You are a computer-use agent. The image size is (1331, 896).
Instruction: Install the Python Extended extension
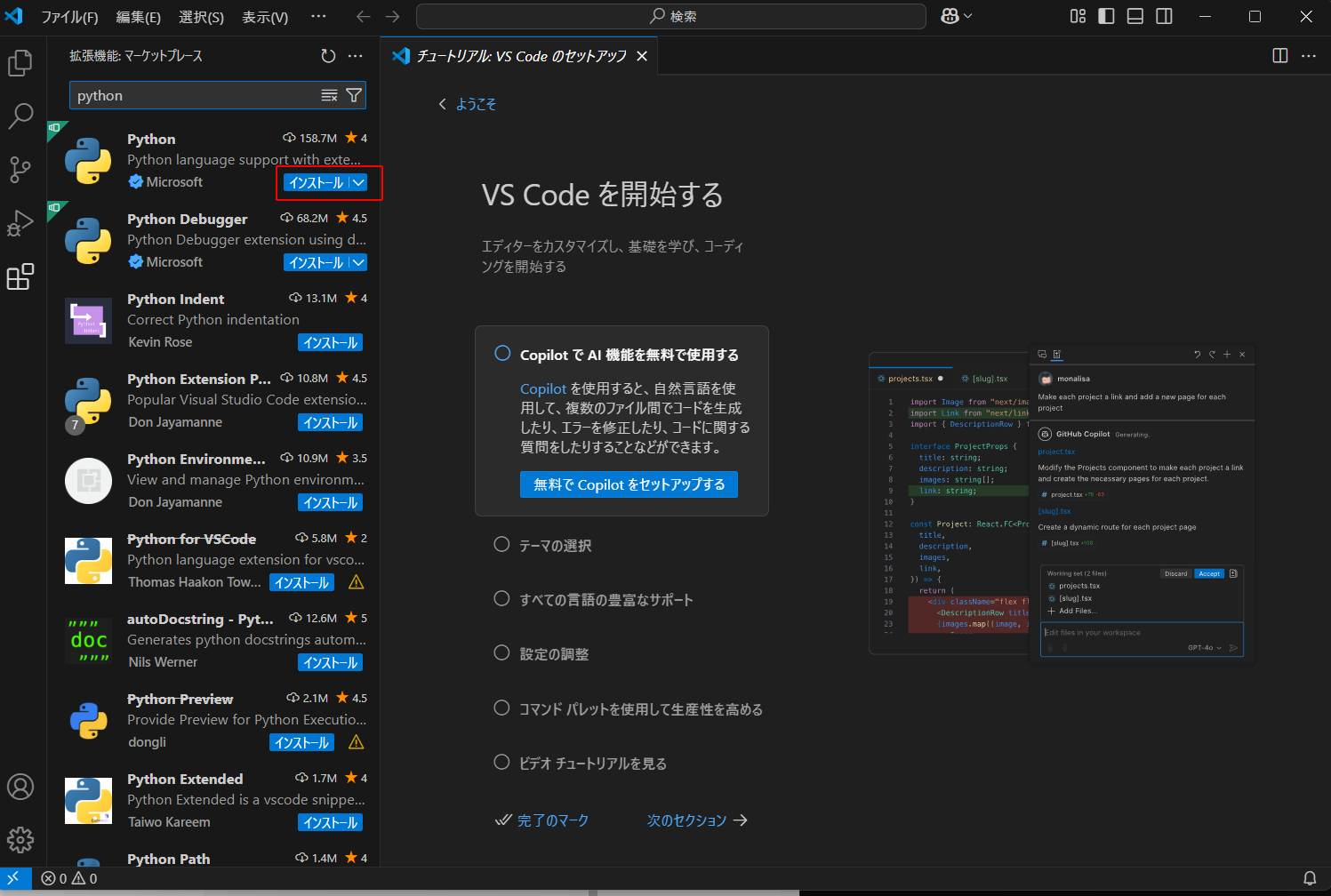point(330,822)
